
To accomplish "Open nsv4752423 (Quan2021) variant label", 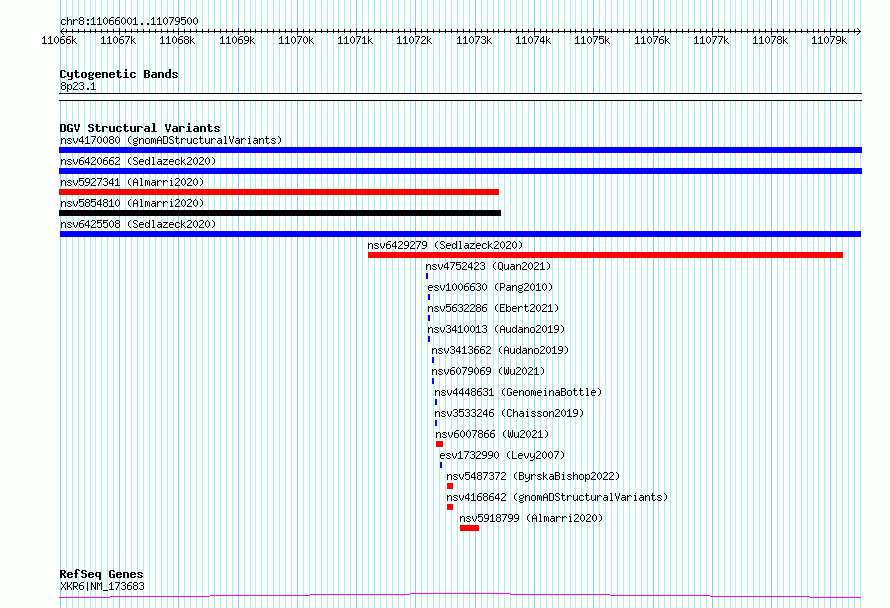I will (488, 266).
